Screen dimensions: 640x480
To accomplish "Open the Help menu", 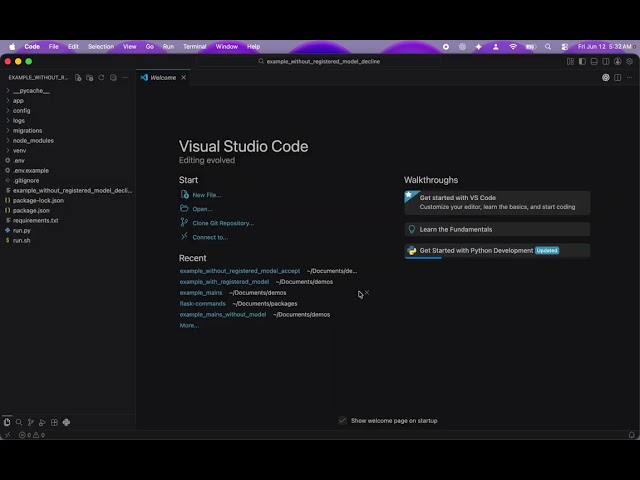I will point(253,47).
